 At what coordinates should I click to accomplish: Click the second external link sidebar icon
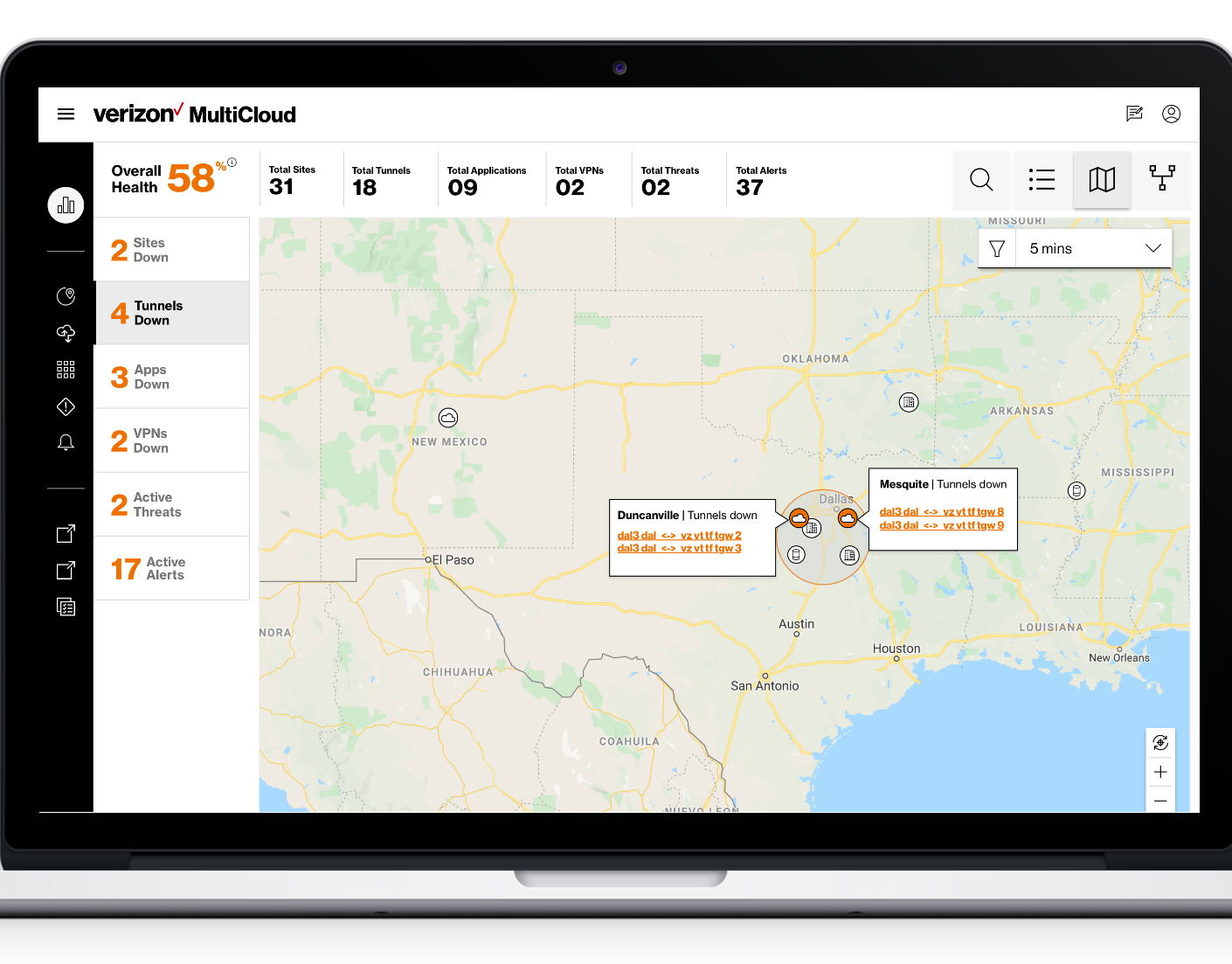coord(66,570)
